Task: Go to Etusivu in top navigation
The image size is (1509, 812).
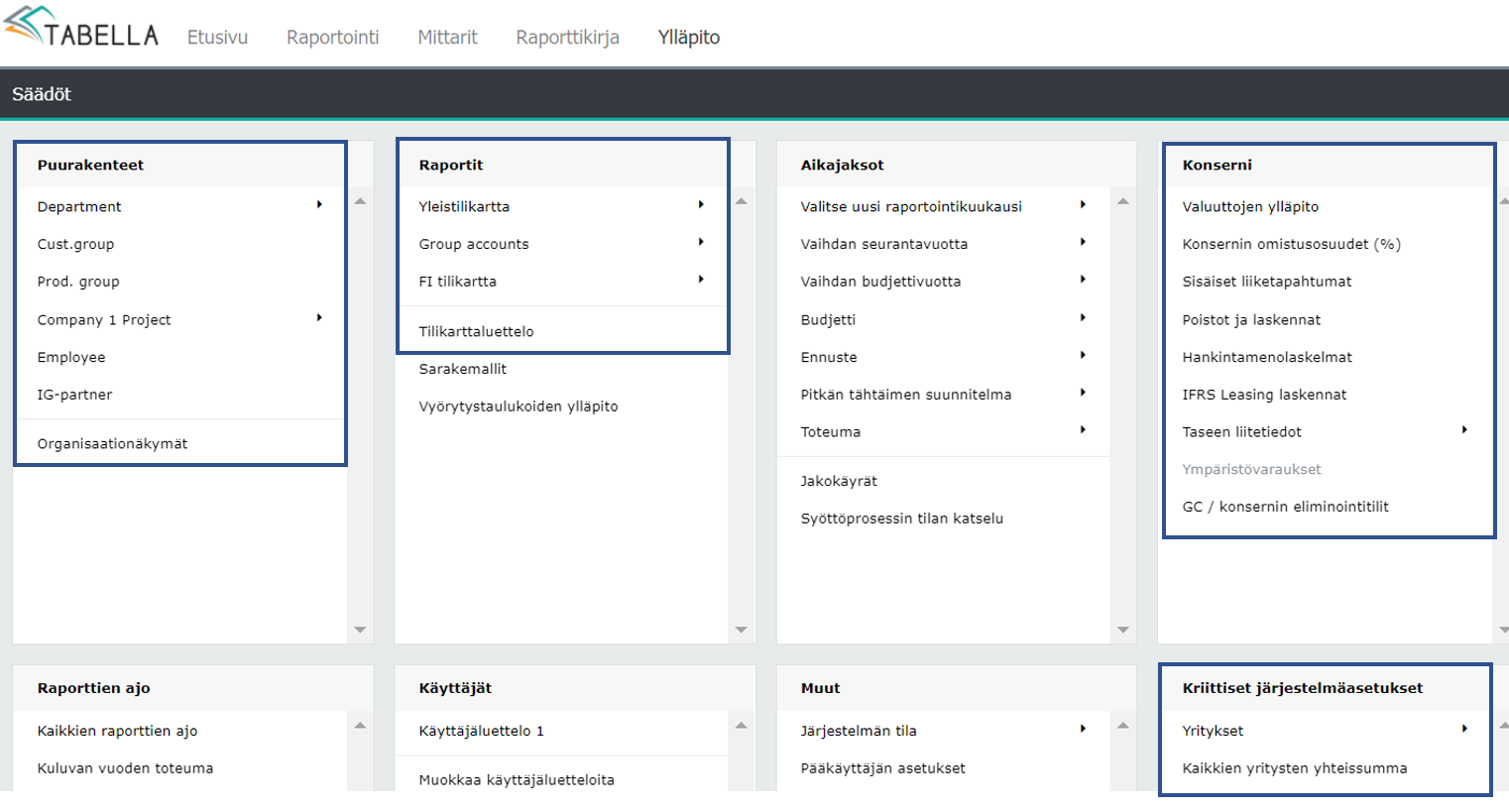Action: click(x=217, y=38)
